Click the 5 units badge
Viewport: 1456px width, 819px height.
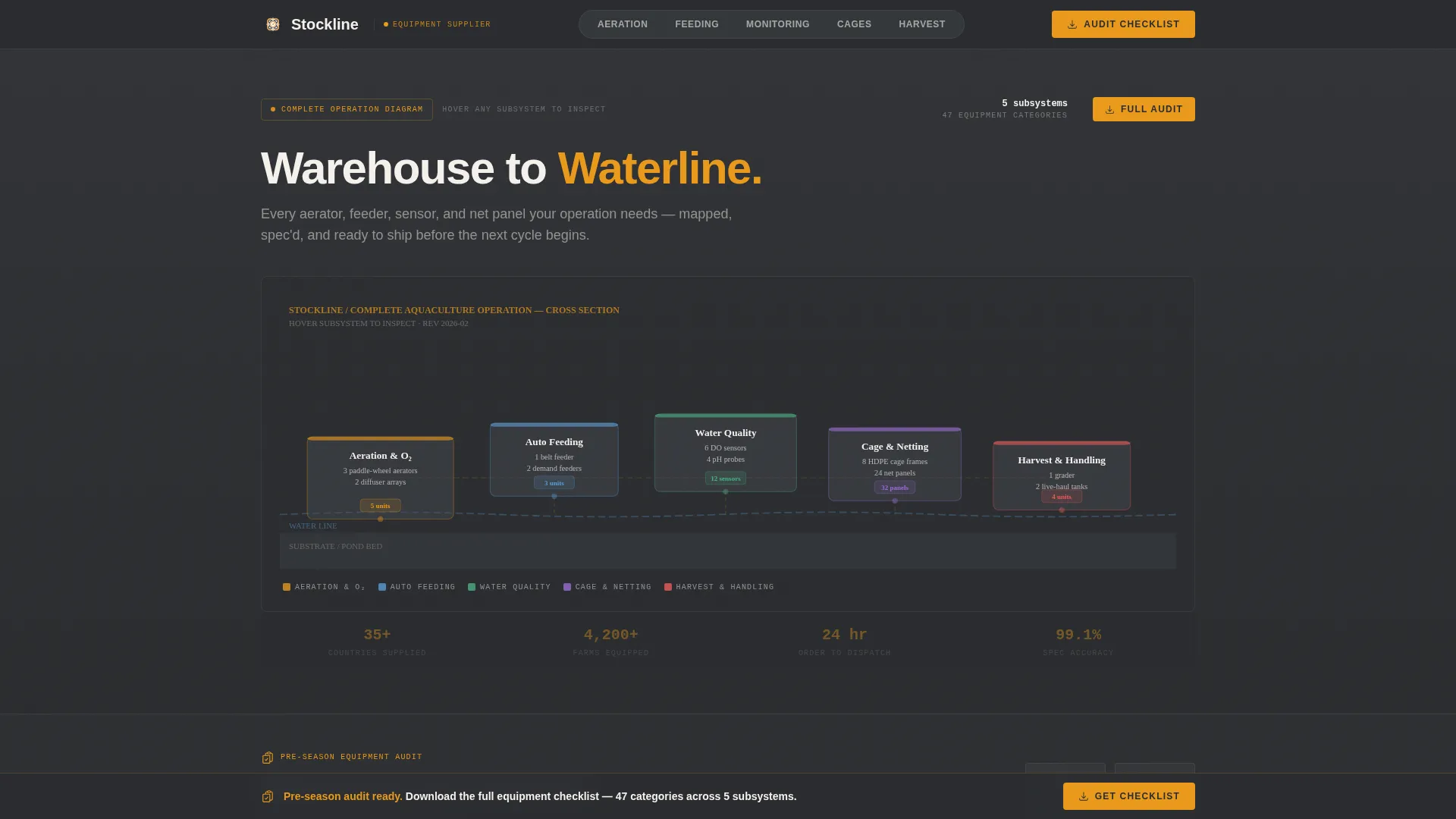tap(380, 506)
